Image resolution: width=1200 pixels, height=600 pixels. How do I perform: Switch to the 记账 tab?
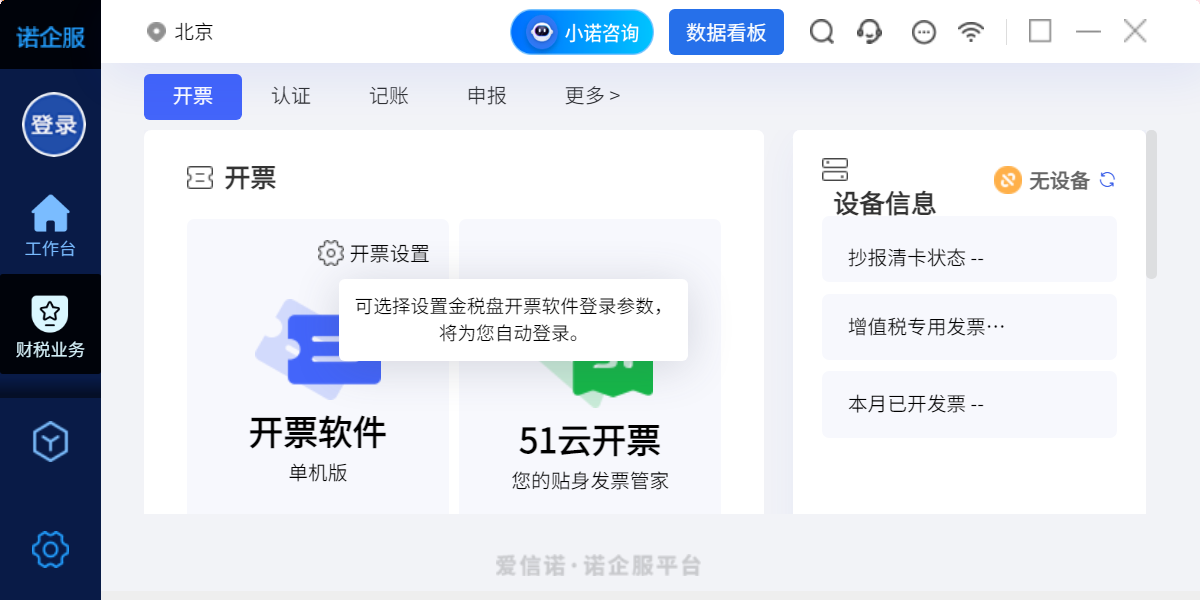[x=388, y=95]
